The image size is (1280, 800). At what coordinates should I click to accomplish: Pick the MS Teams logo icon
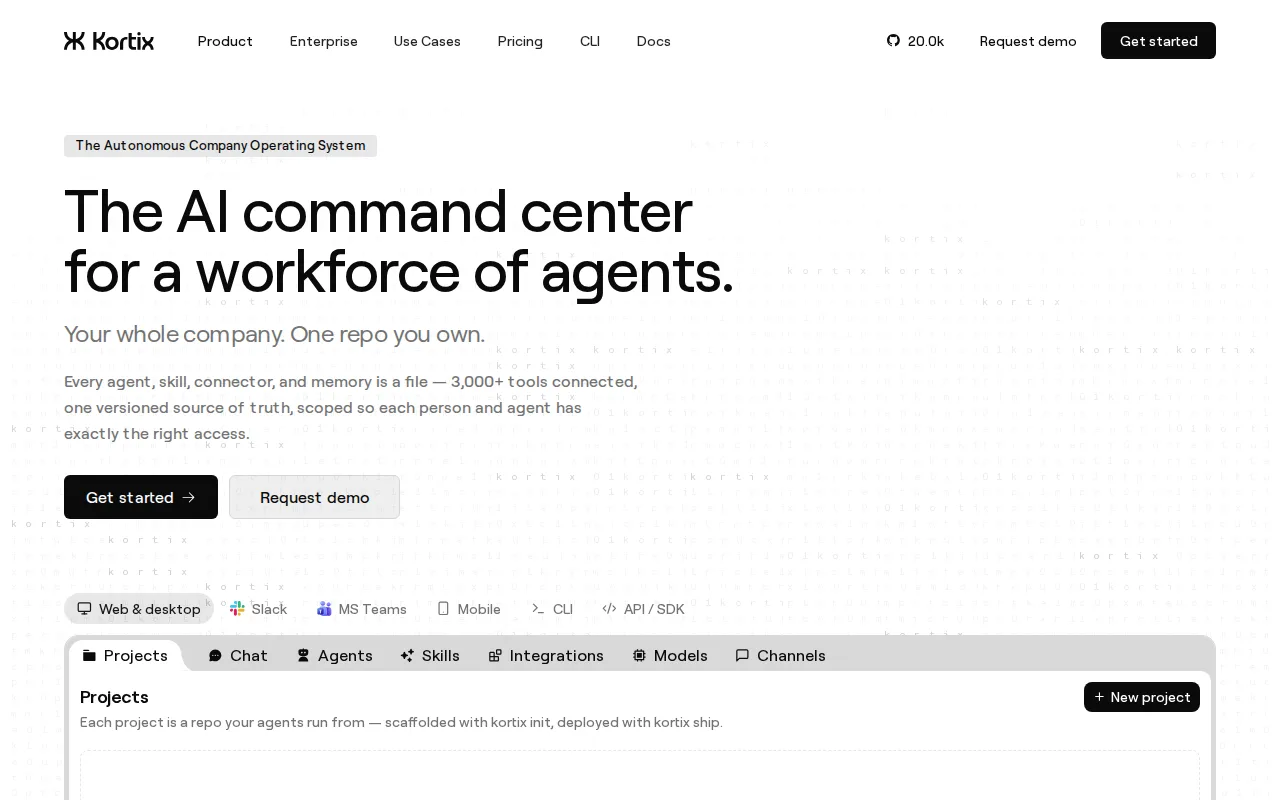(x=324, y=609)
